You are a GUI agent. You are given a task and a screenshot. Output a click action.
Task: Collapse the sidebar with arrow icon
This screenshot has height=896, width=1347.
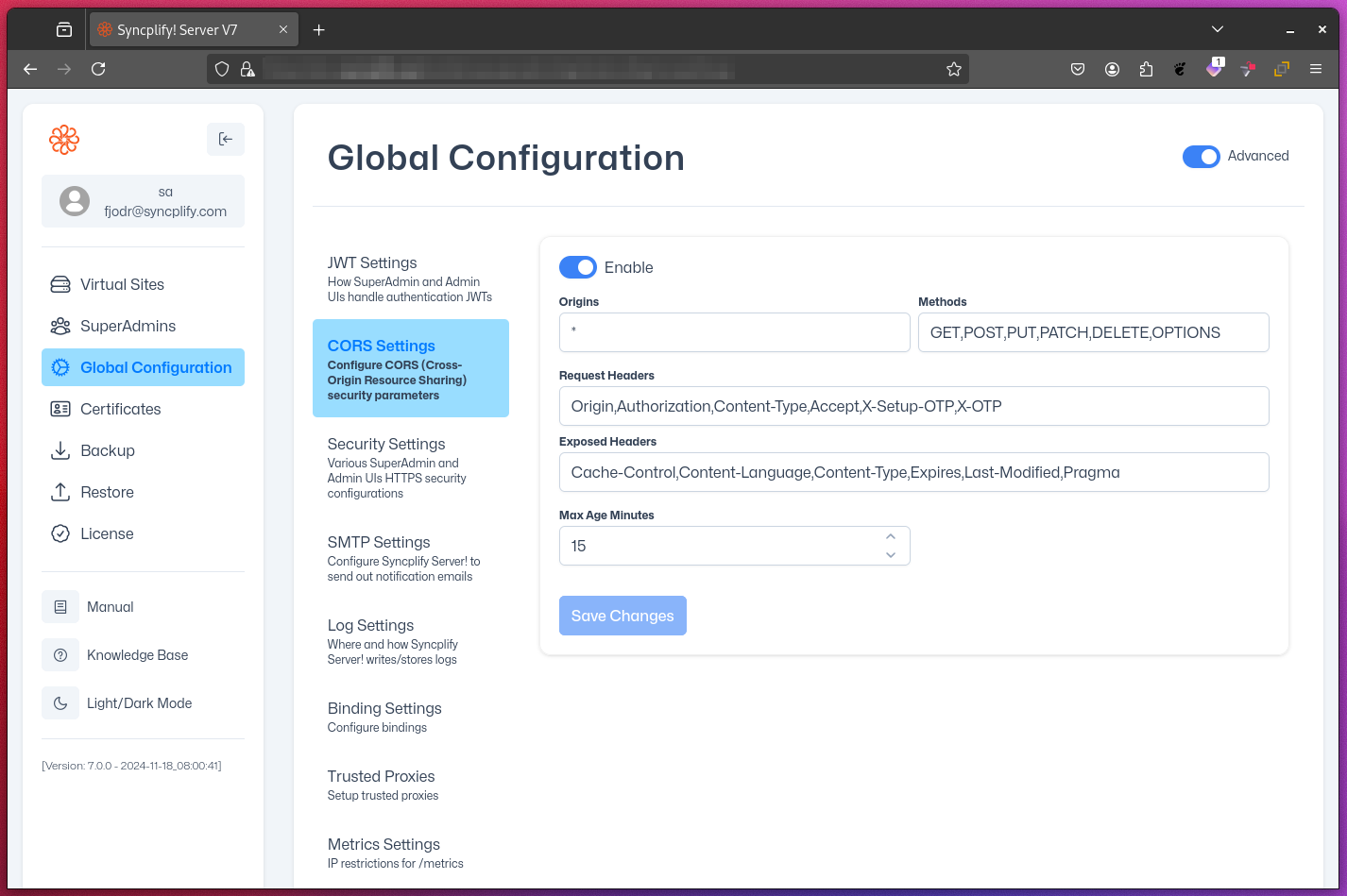tap(226, 139)
